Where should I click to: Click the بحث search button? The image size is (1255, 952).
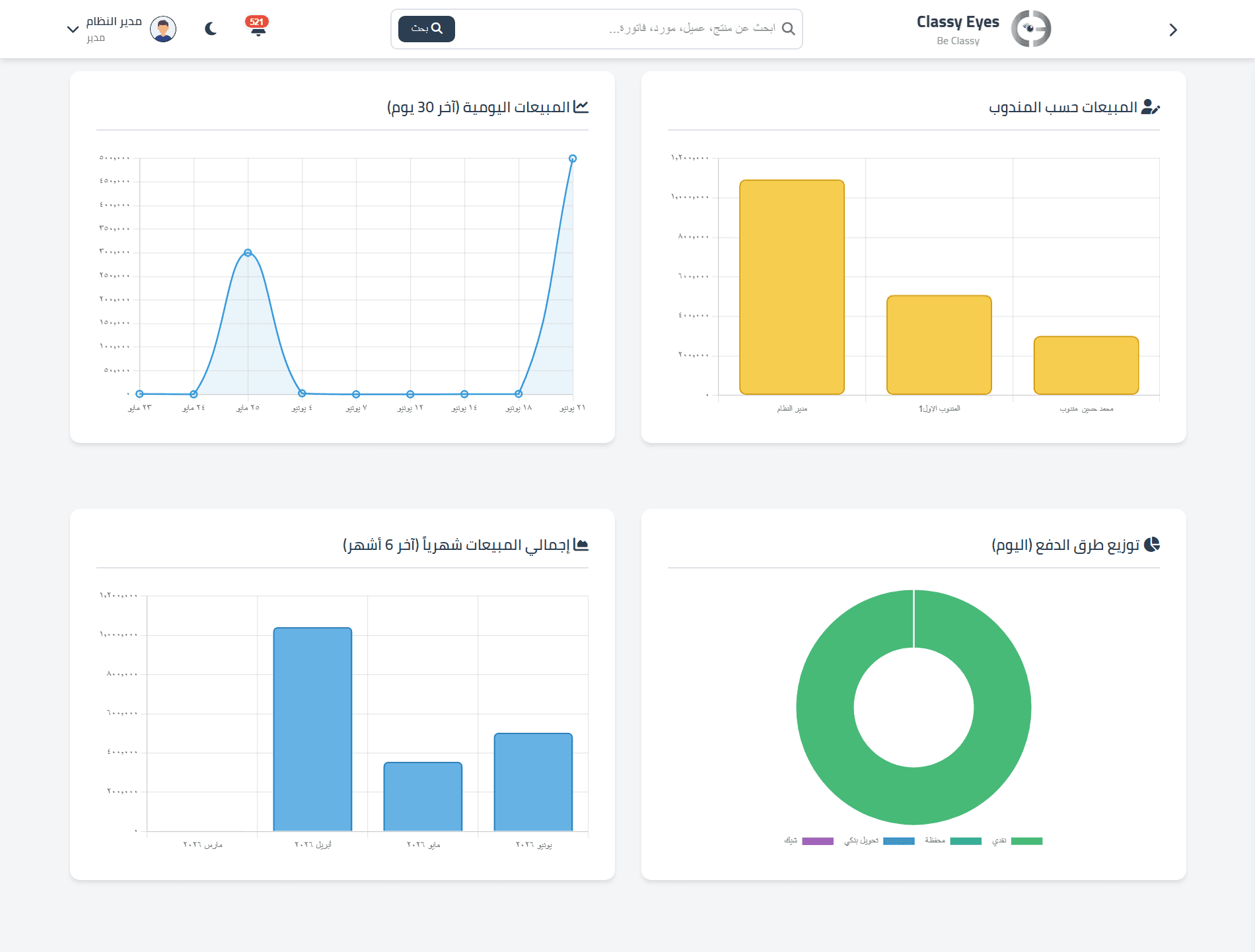click(427, 28)
